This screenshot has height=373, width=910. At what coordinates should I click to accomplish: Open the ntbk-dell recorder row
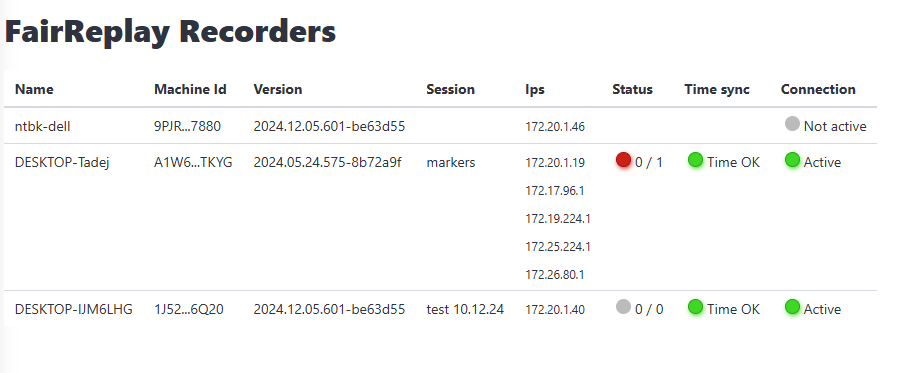coord(440,126)
